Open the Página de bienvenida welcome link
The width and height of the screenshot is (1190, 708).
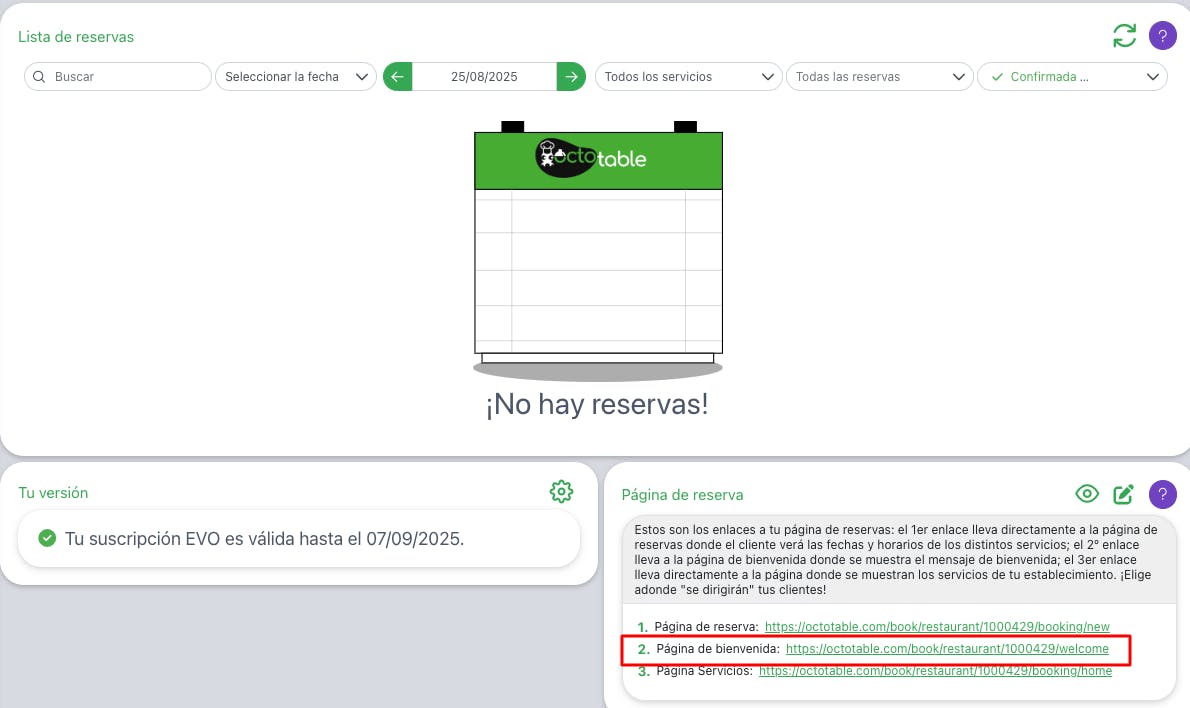click(x=946, y=649)
